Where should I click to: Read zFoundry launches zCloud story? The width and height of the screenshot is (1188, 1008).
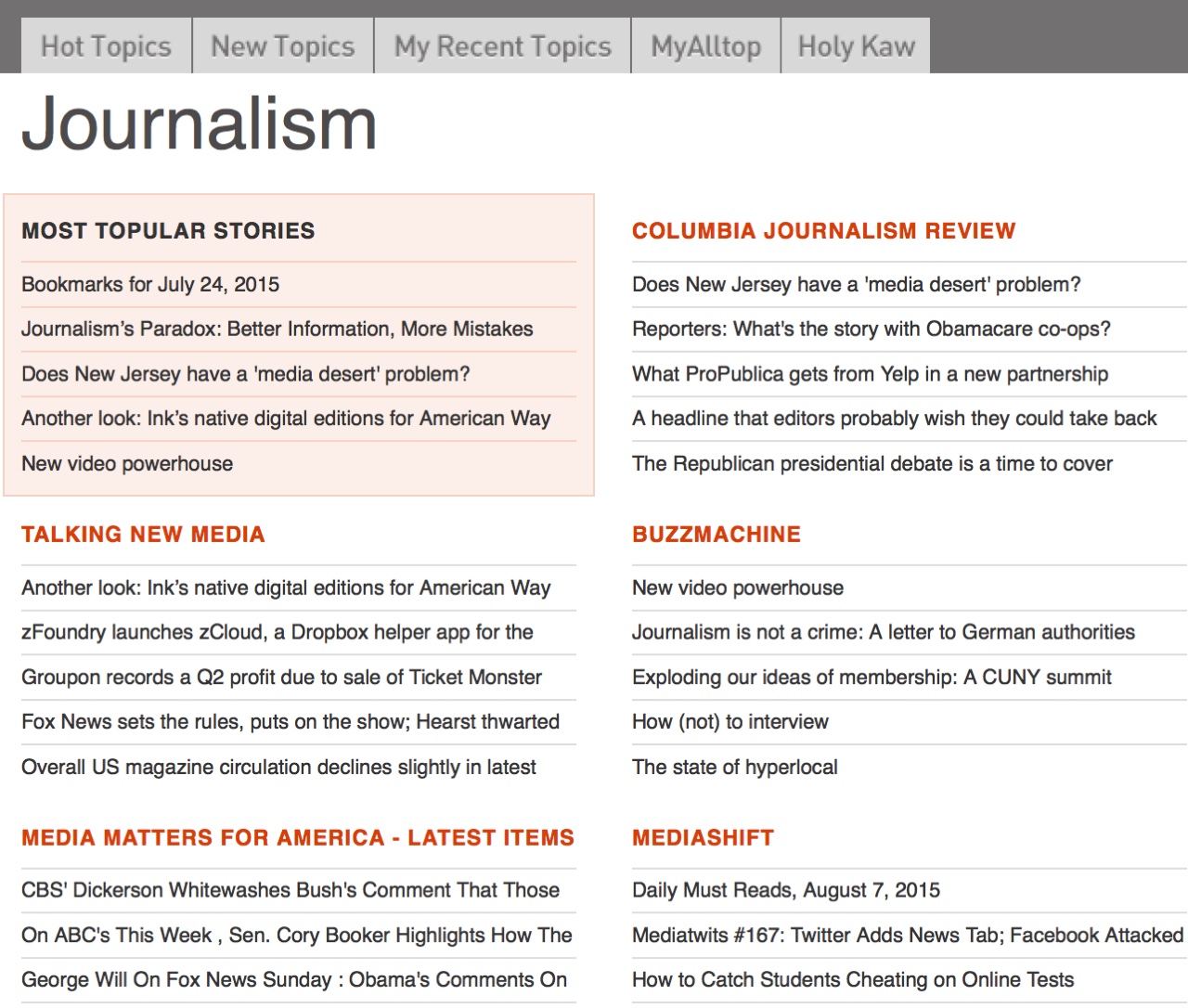[x=278, y=633]
